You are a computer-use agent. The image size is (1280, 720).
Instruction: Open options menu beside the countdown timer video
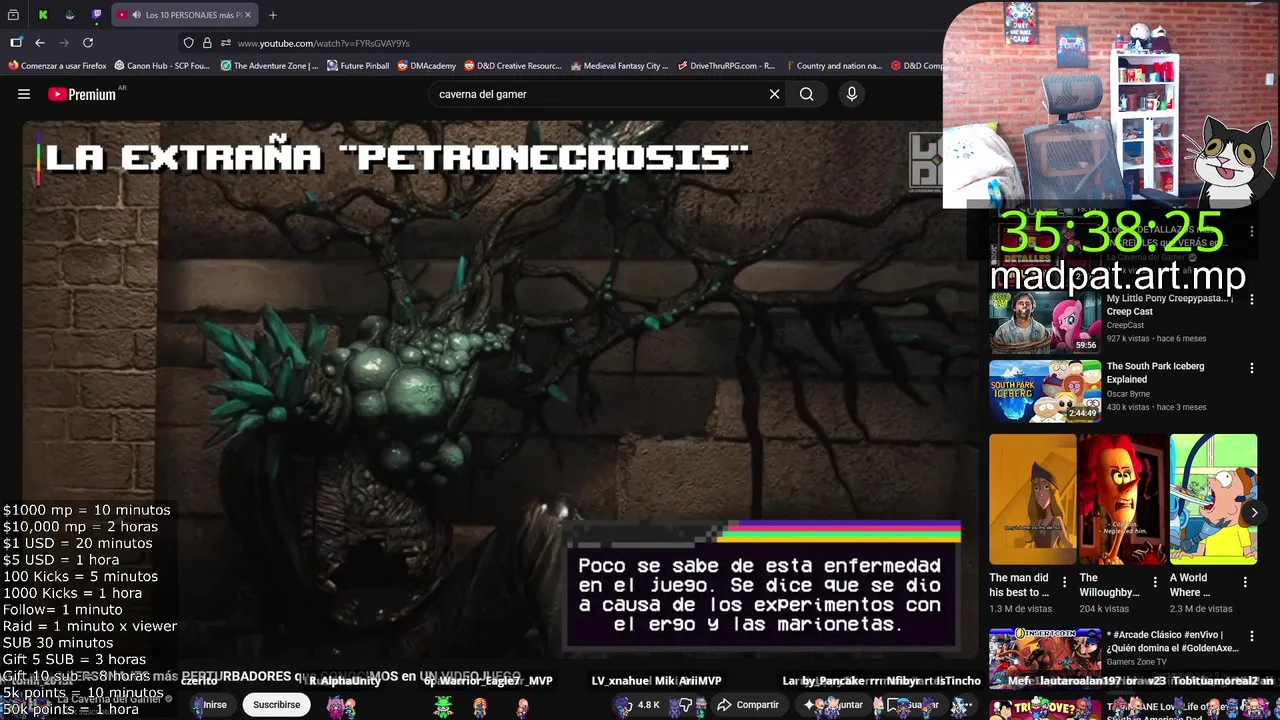(1251, 231)
